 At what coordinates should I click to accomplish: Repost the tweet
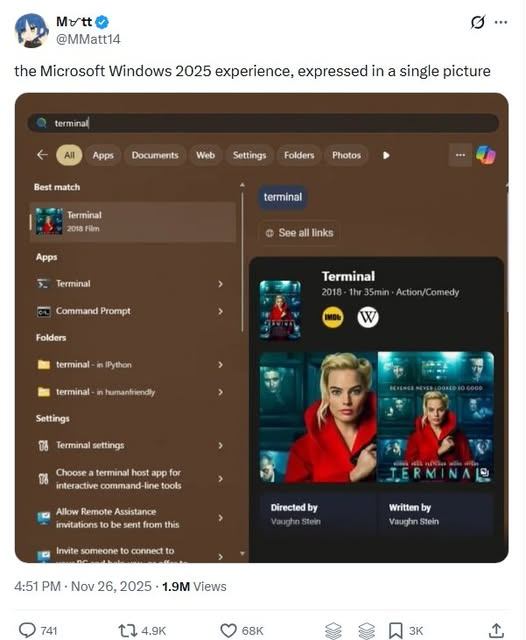tap(127, 631)
